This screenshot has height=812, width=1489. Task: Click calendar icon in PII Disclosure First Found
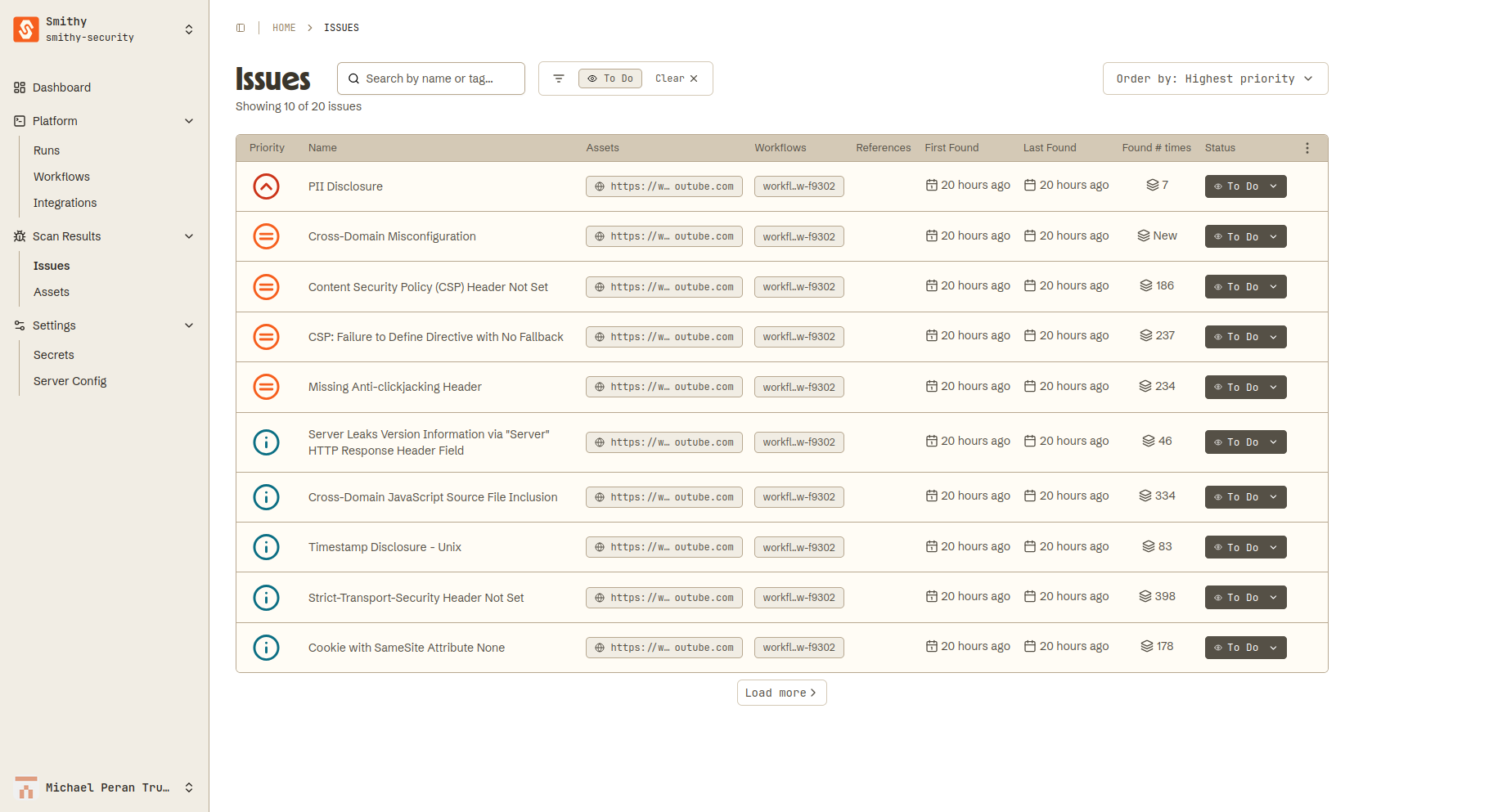click(x=932, y=185)
